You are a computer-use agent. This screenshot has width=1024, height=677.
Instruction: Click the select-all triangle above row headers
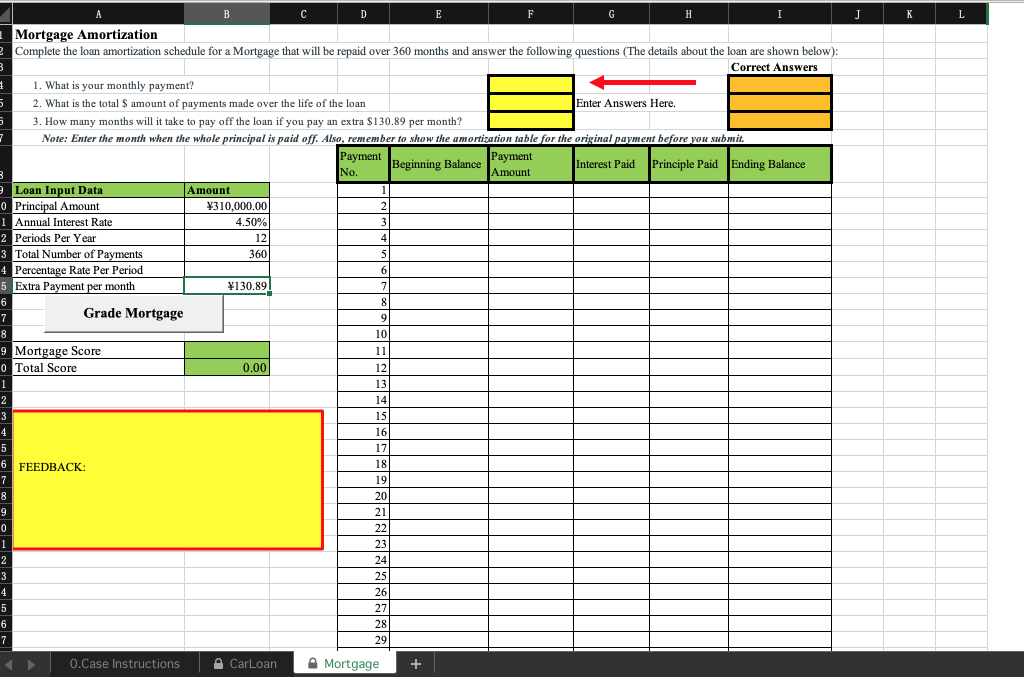click(7, 13)
